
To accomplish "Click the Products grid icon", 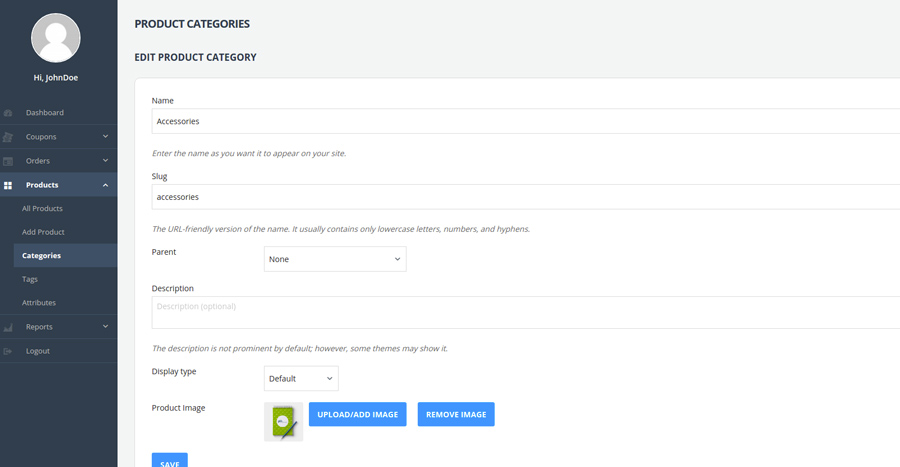I will tap(8, 185).
